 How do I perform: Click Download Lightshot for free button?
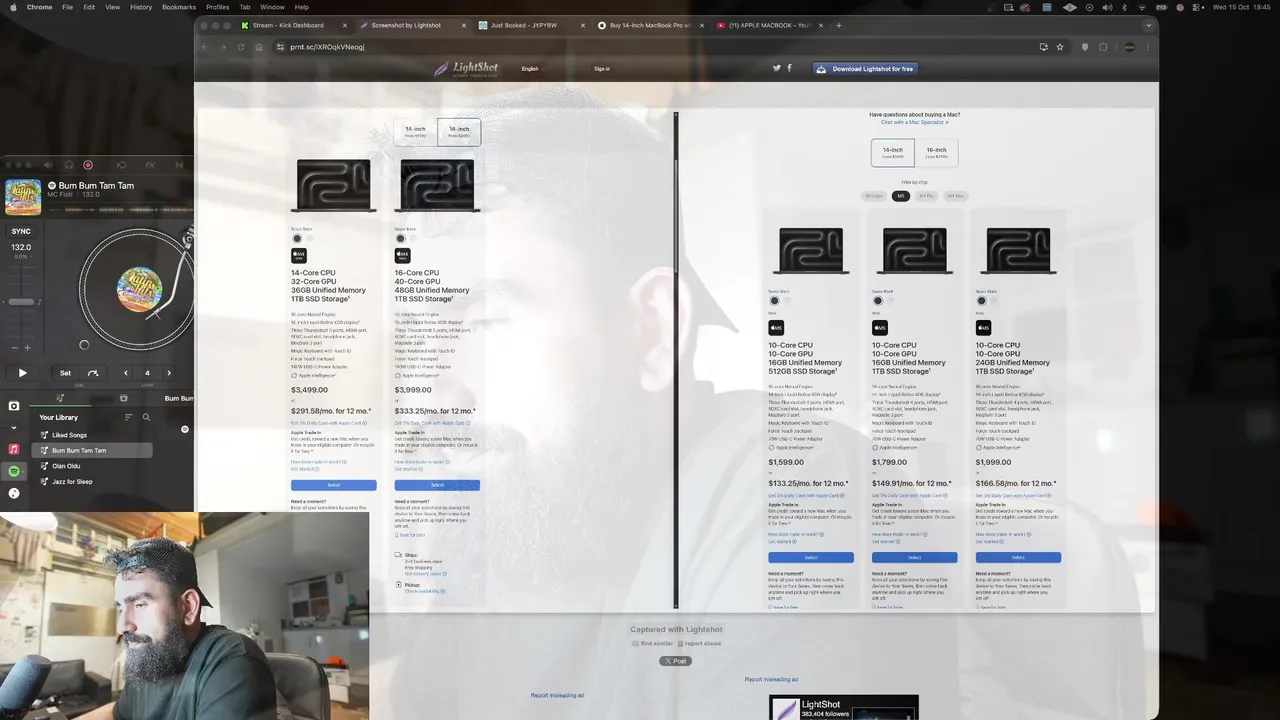(x=866, y=69)
